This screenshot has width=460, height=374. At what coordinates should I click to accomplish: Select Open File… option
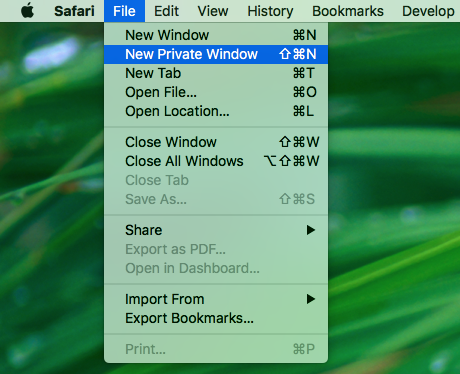click(x=216, y=92)
